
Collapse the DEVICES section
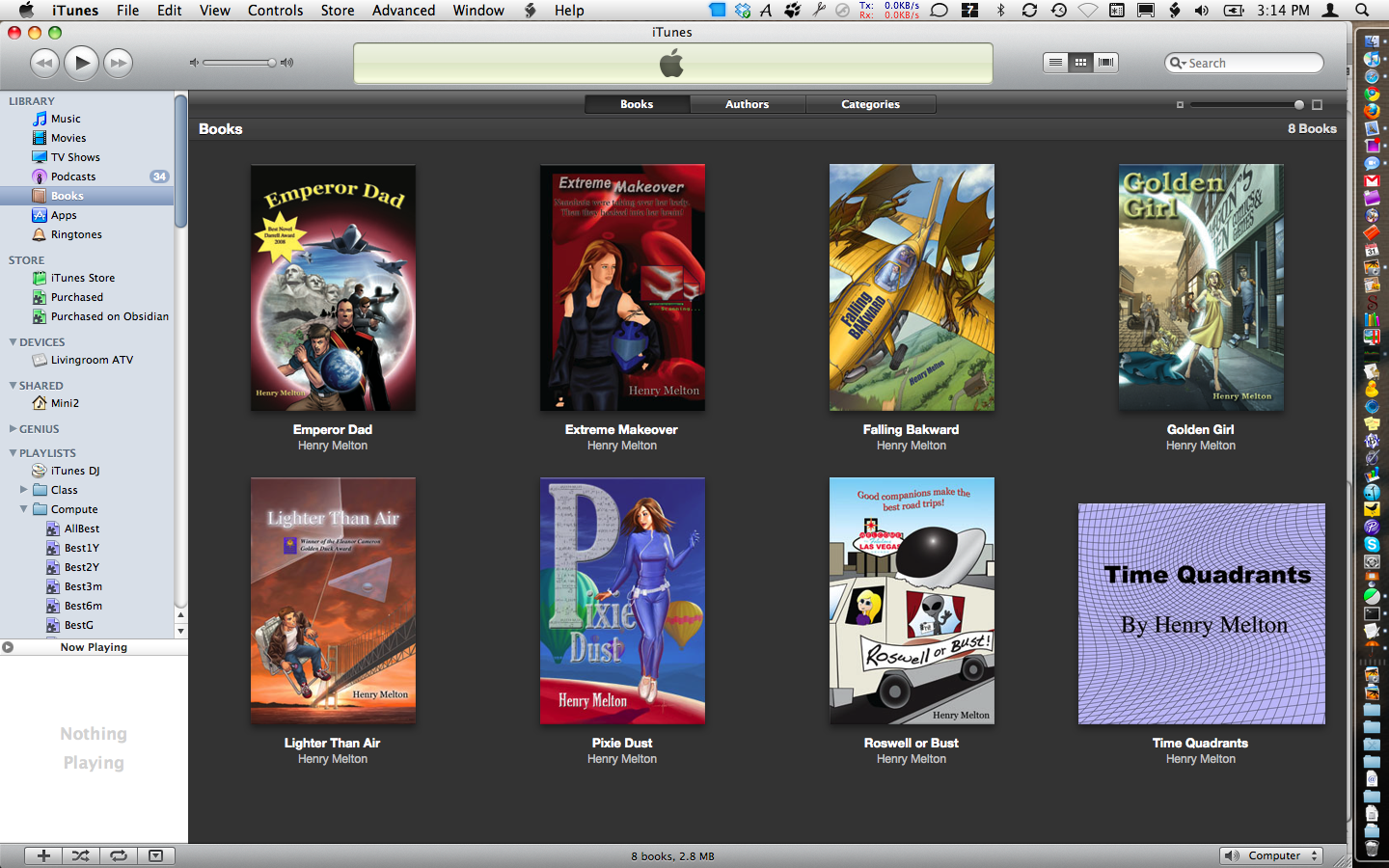[13, 341]
